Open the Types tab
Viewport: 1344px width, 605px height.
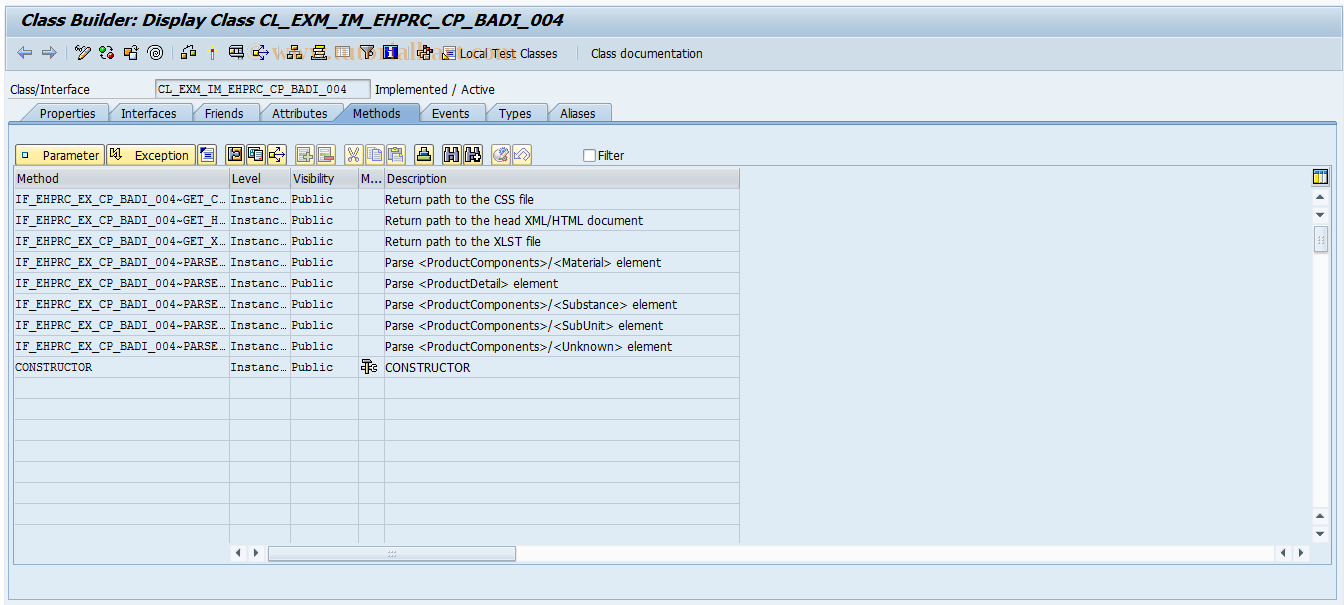coord(515,113)
